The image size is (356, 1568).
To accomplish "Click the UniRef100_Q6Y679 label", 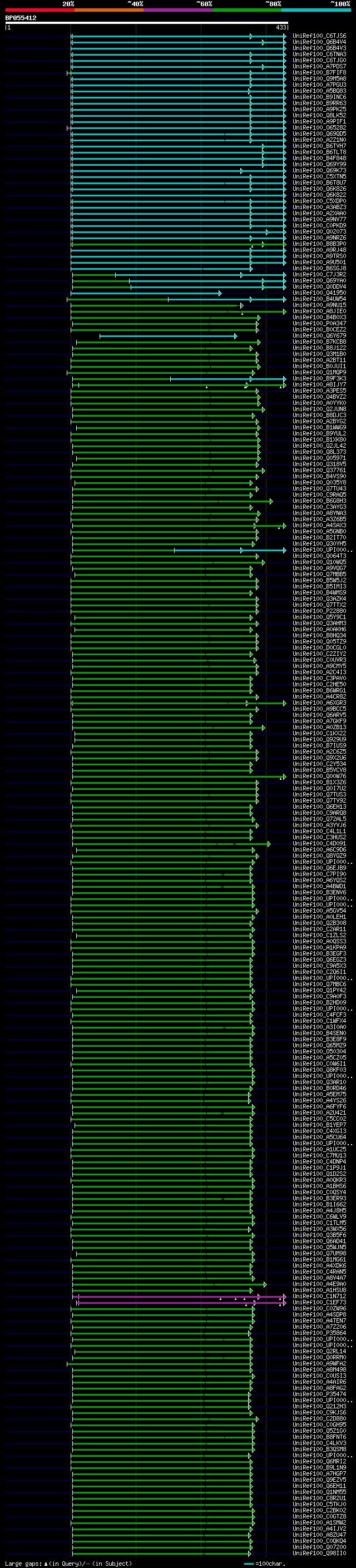I will [x=319, y=336].
